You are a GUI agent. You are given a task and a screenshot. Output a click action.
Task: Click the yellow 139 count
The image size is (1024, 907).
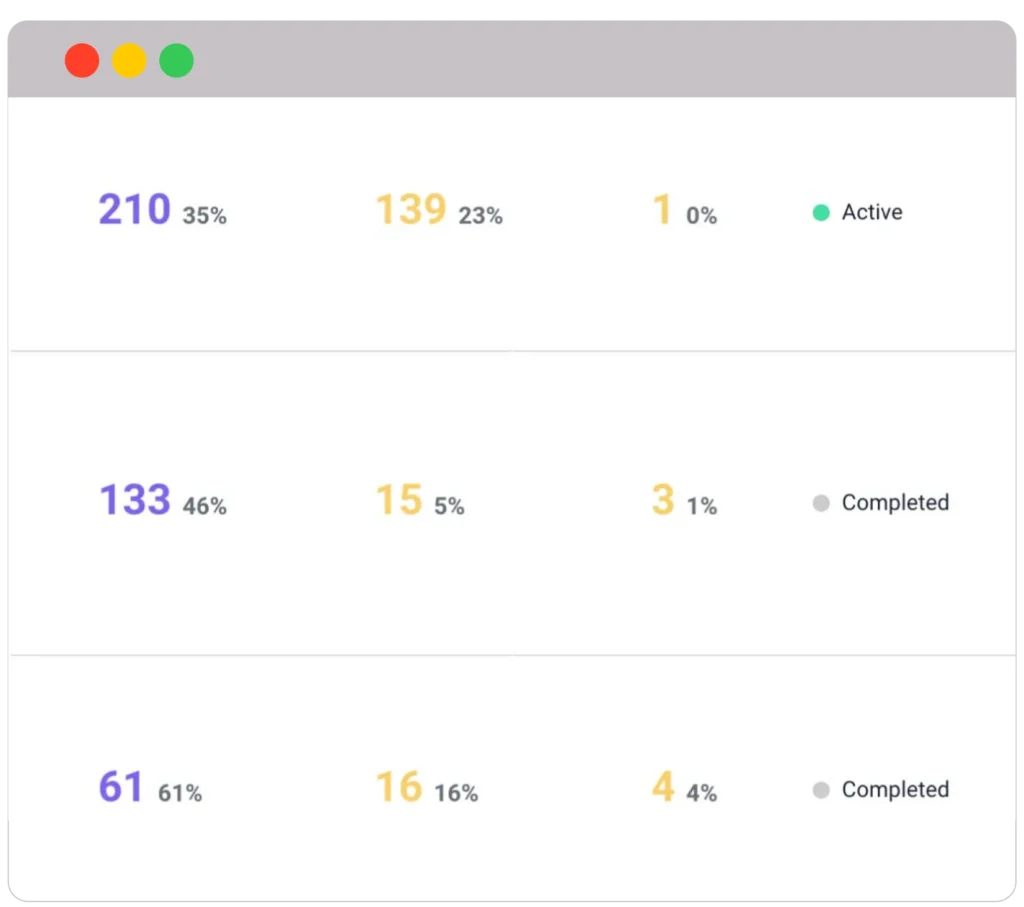click(x=410, y=210)
